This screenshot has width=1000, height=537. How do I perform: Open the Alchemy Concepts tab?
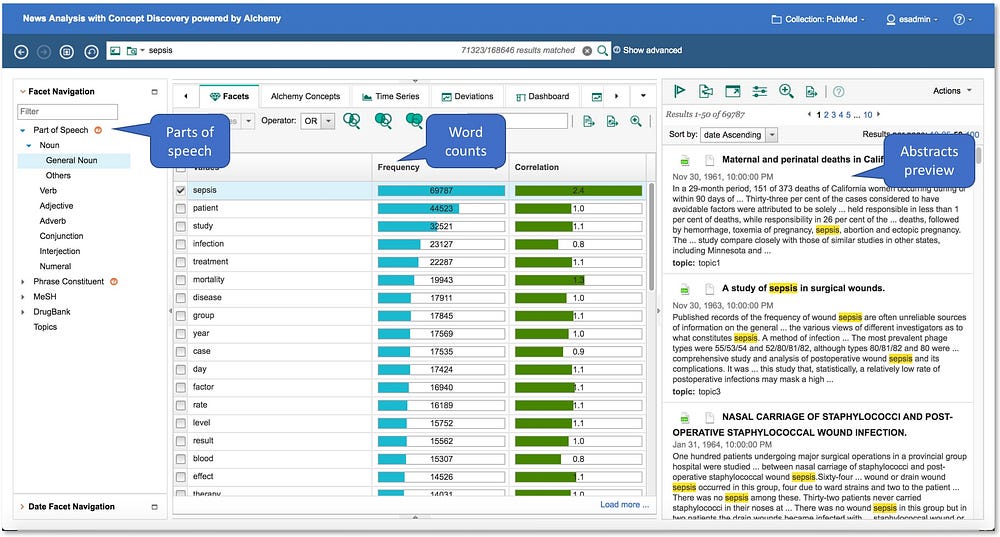305,96
